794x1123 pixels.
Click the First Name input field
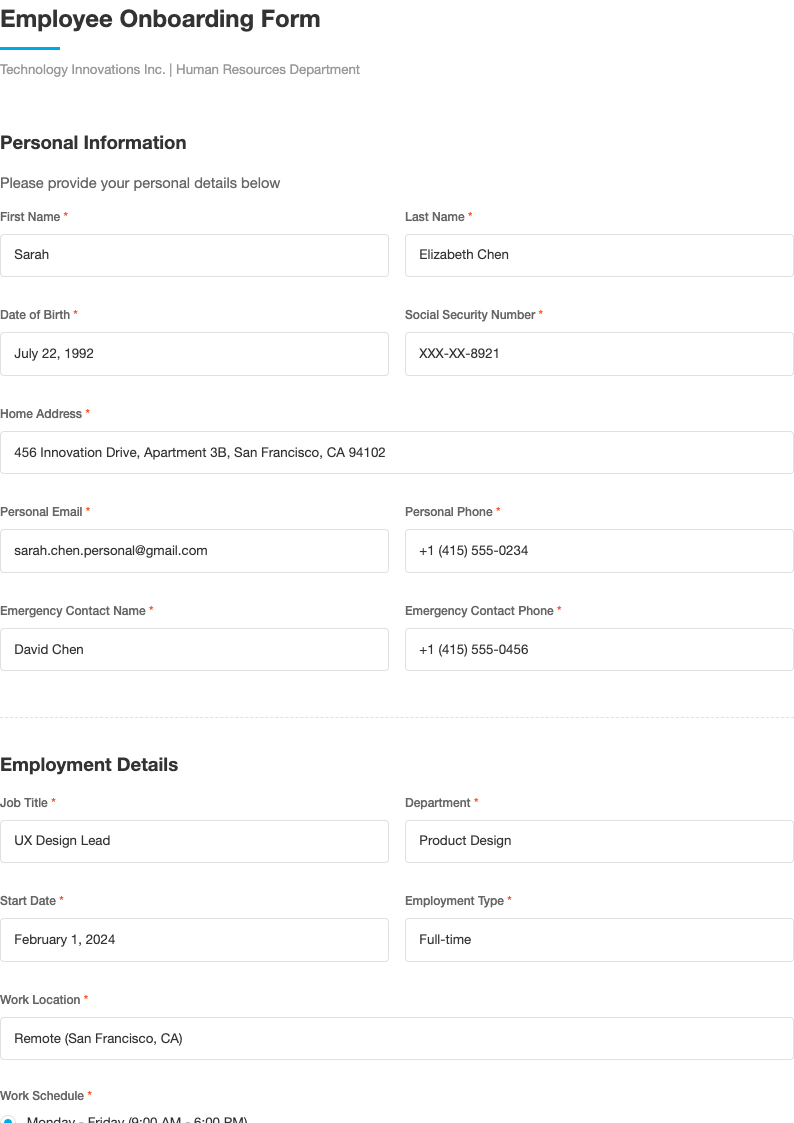(194, 255)
